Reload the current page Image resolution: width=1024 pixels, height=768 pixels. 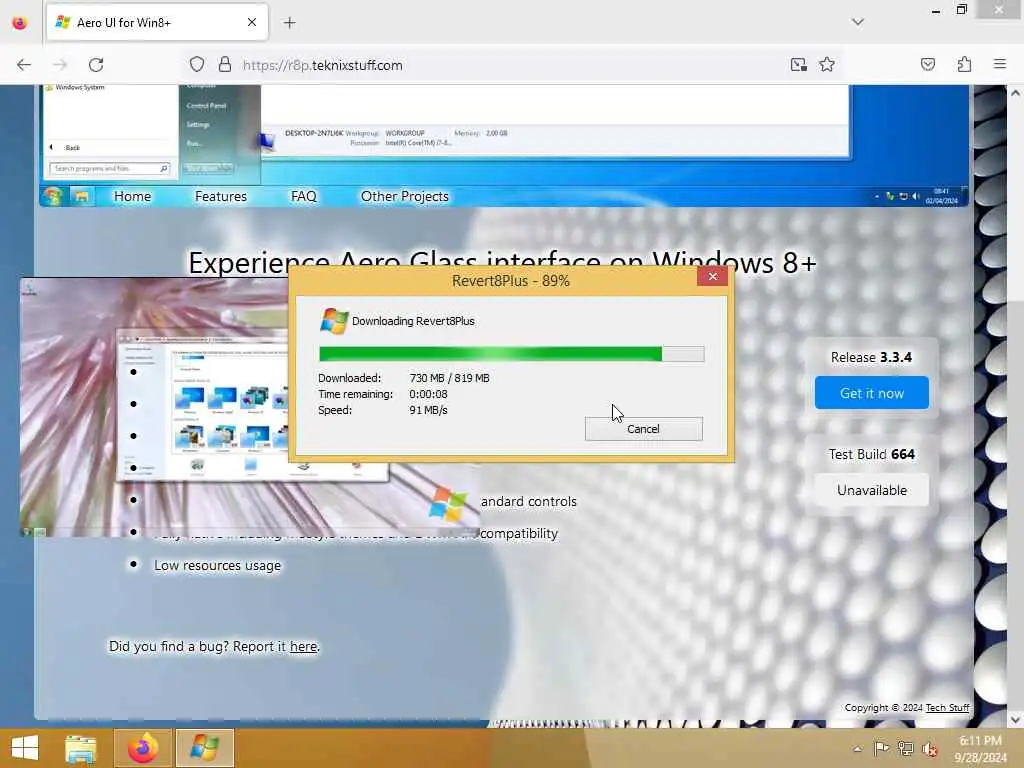click(96, 65)
